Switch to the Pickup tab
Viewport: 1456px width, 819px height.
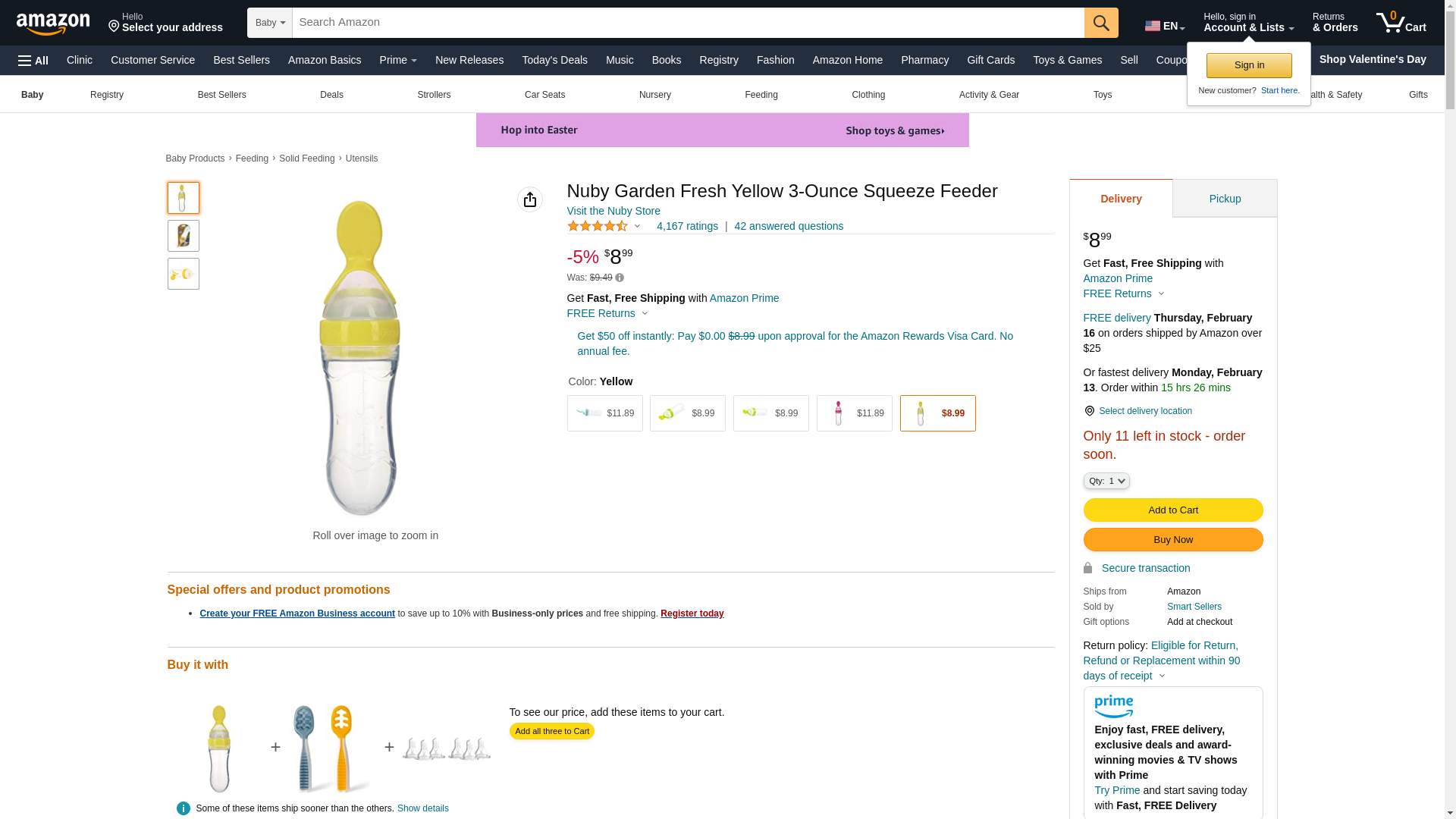[1224, 199]
